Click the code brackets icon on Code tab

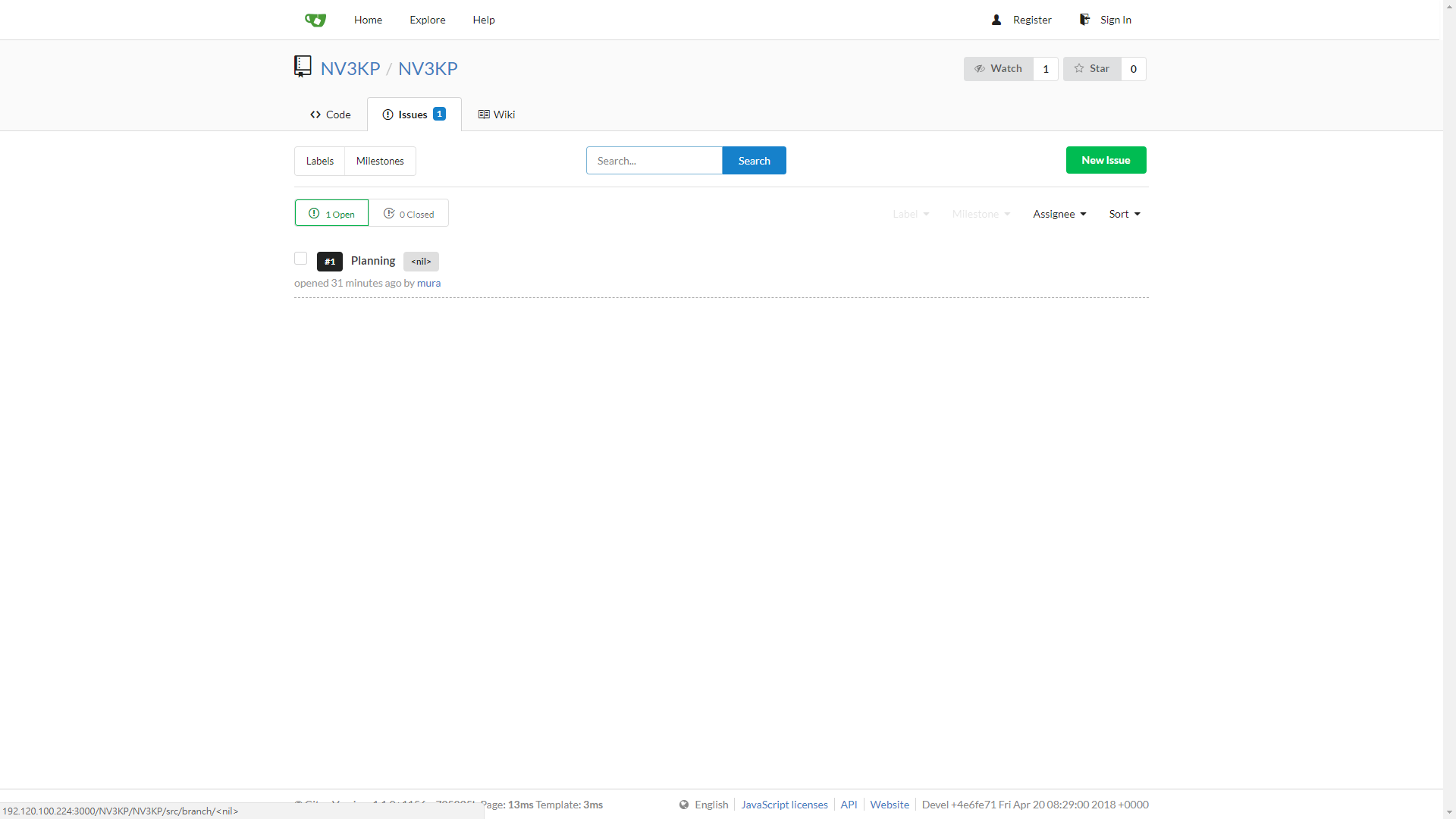pos(315,115)
